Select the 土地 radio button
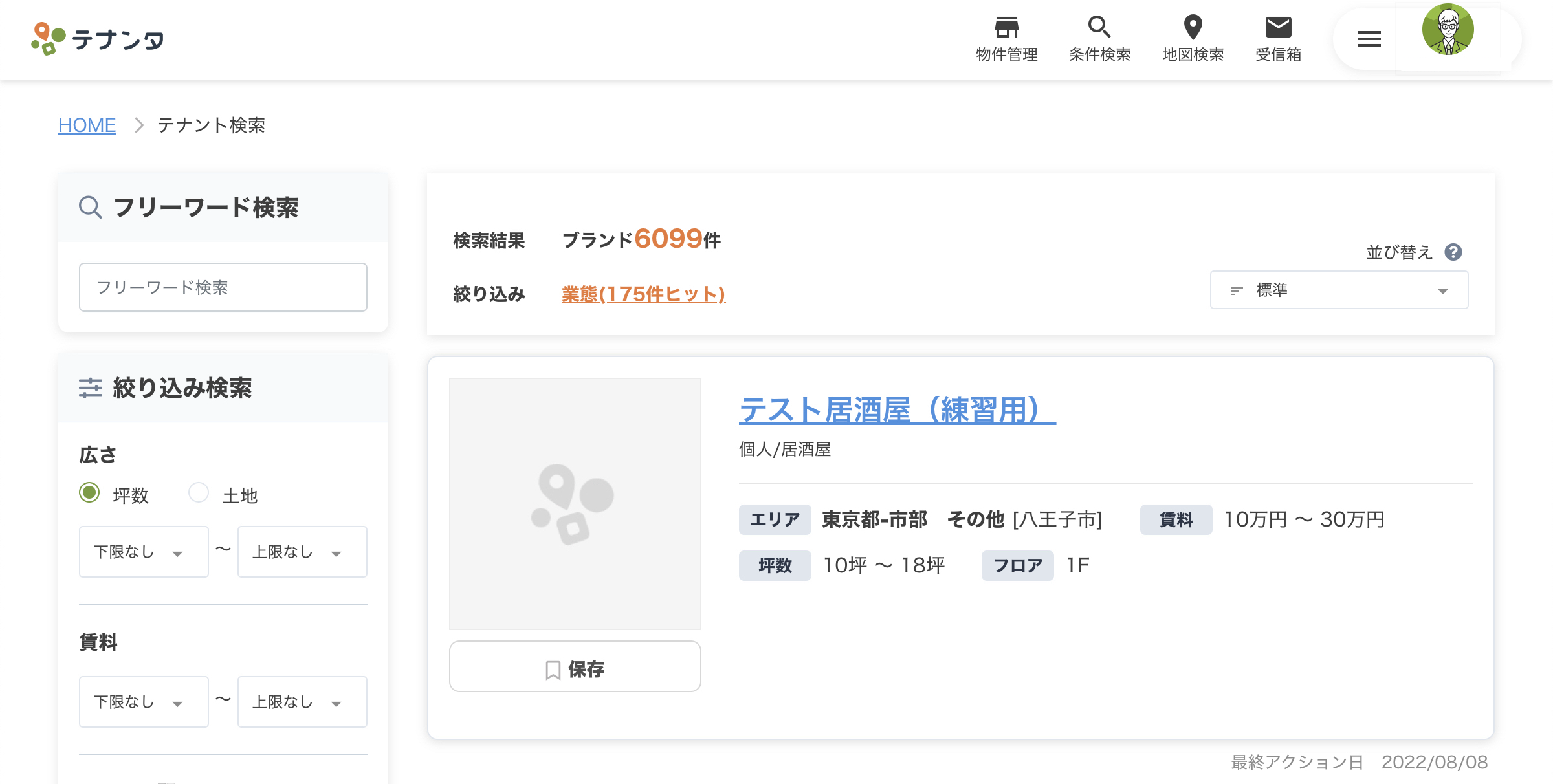The width and height of the screenshot is (1553, 784). 199,493
